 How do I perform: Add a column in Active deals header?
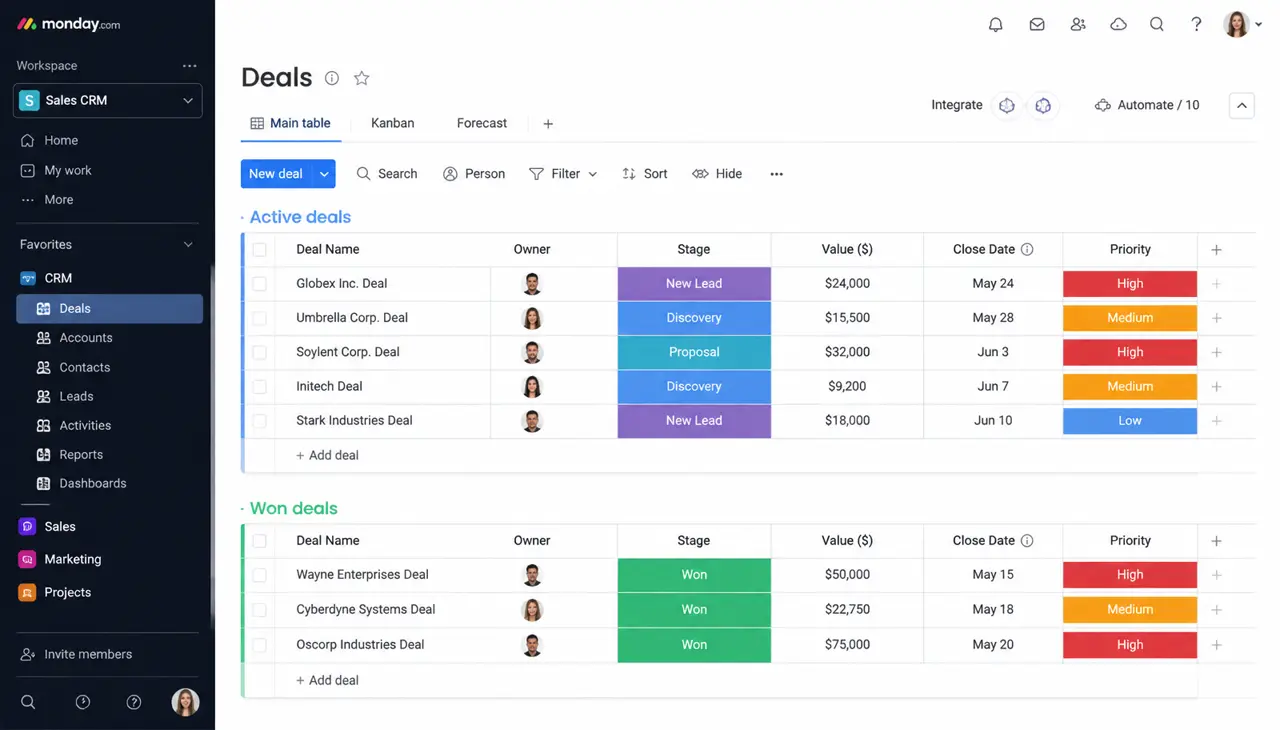coord(1217,250)
